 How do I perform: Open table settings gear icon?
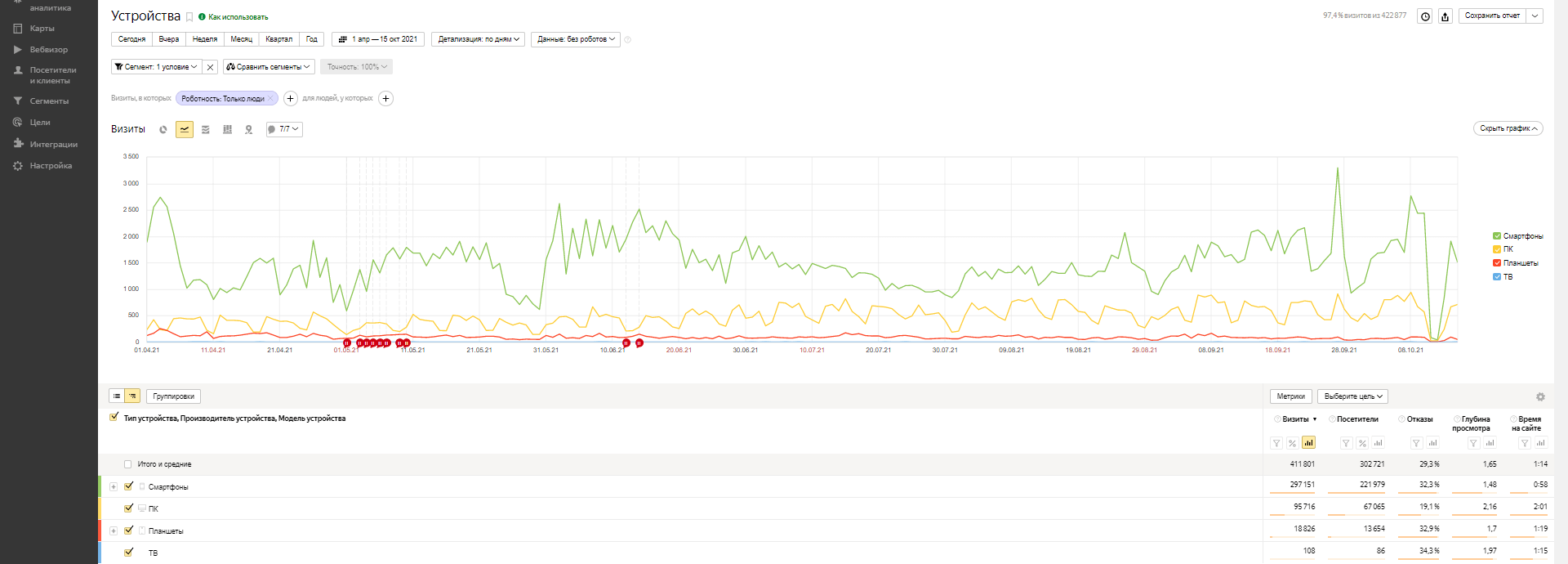click(1540, 396)
